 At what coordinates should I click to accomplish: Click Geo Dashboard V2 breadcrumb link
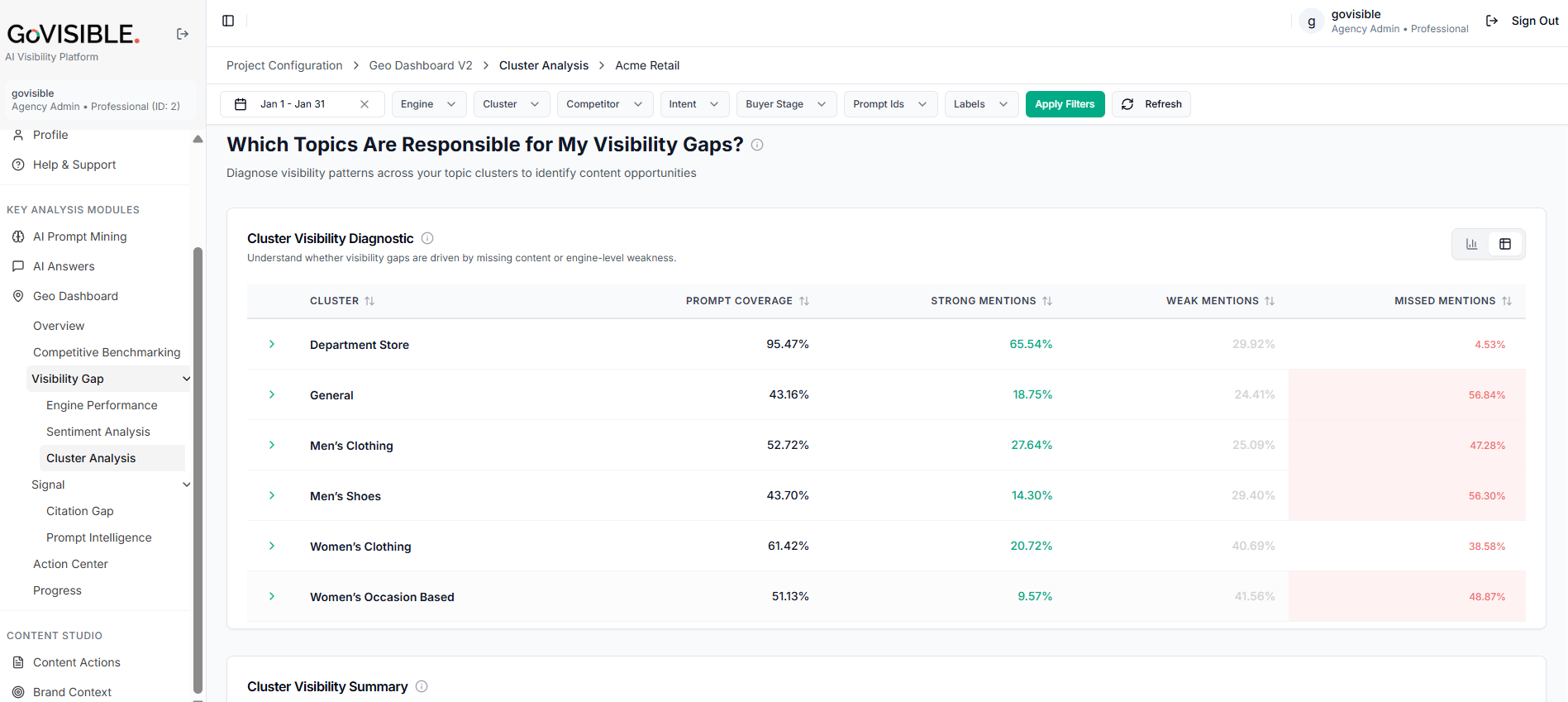421,65
